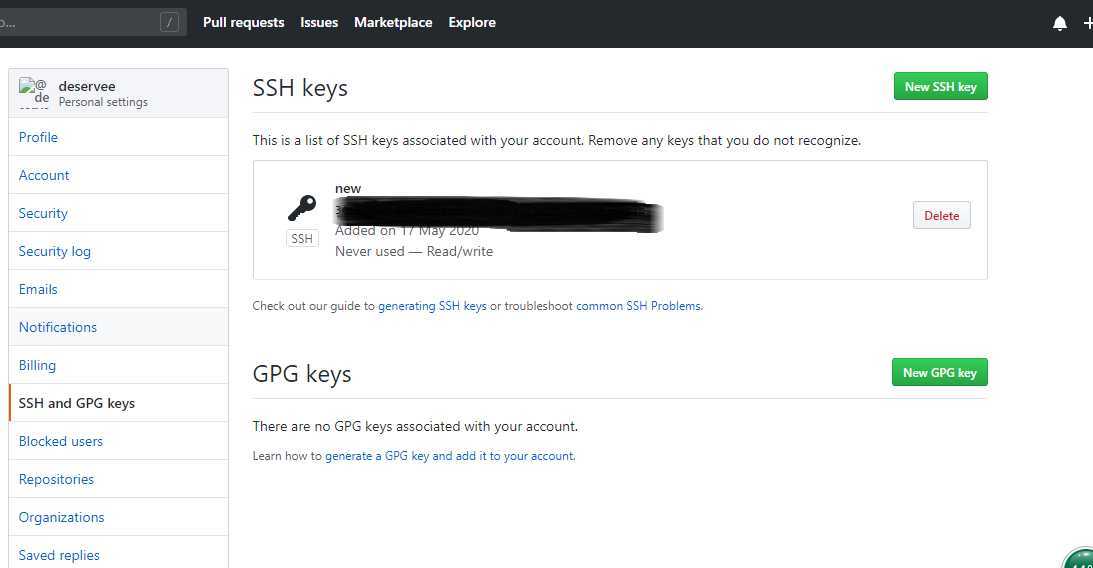Open the notifications bell icon
Image resolution: width=1093 pixels, height=568 pixels.
(x=1060, y=23)
